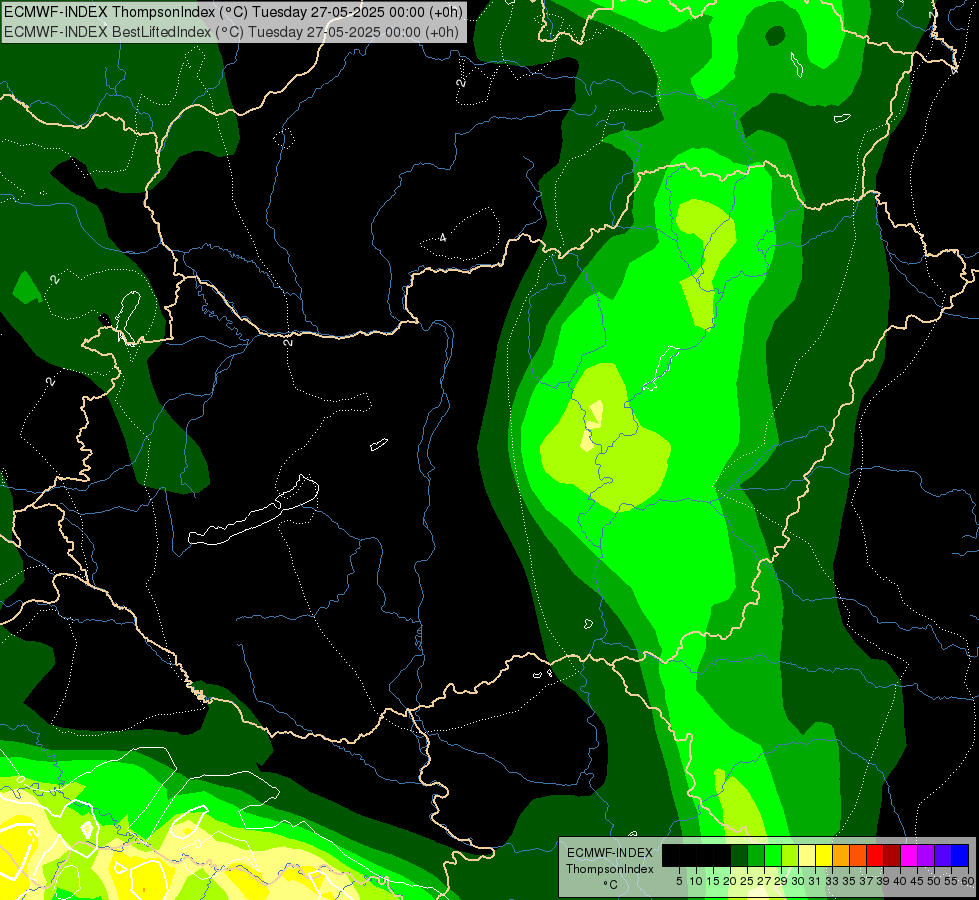The image size is (979, 900).
Task: Click the legend tick value '27'
Action: pyautogui.click(x=764, y=881)
